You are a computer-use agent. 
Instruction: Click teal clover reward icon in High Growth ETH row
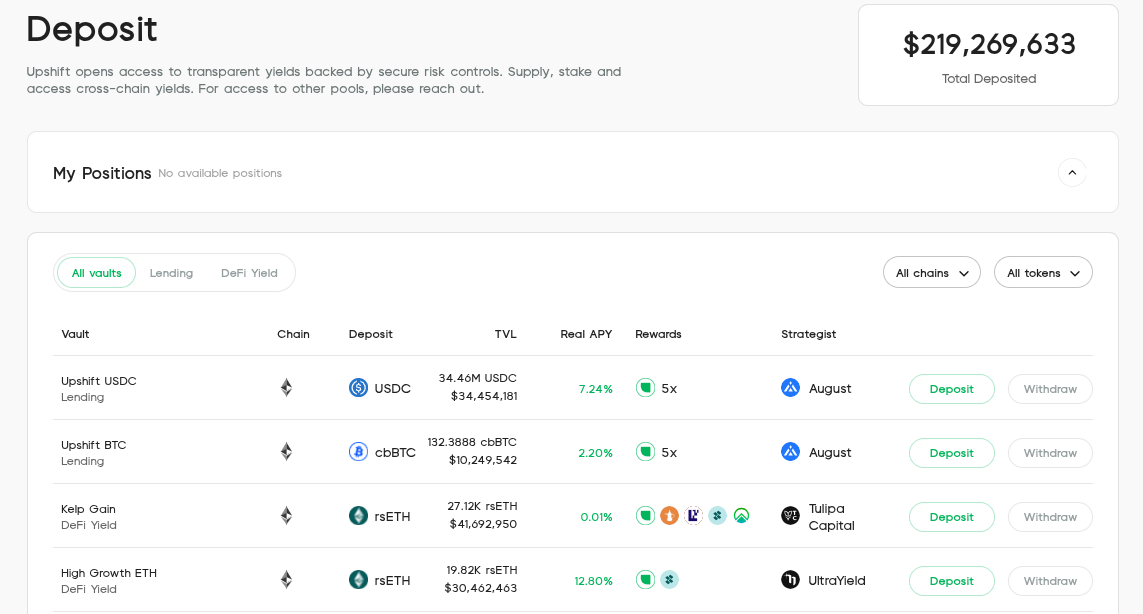click(669, 580)
